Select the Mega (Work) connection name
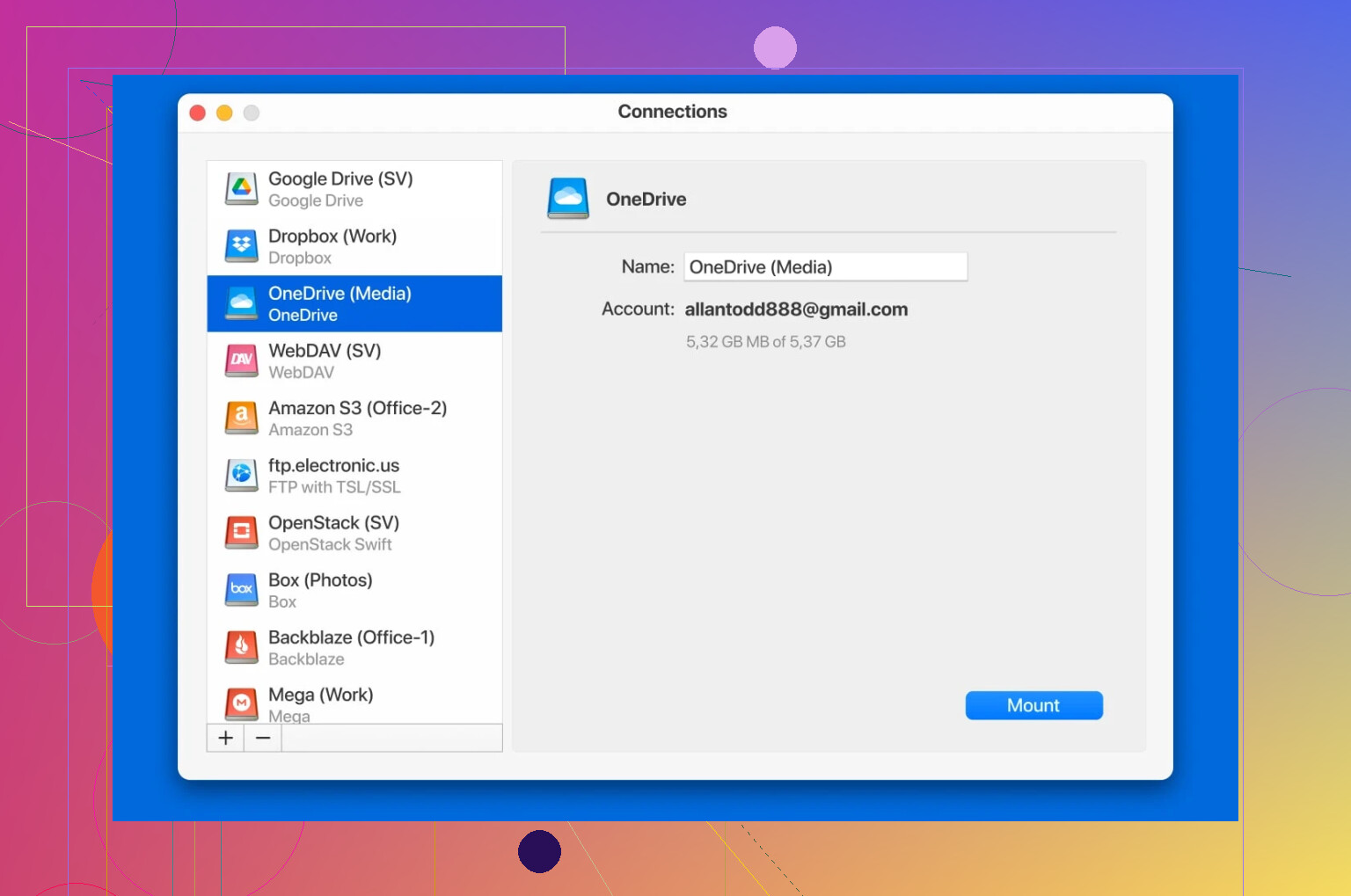This screenshot has height=896, width=1351. coord(321,695)
